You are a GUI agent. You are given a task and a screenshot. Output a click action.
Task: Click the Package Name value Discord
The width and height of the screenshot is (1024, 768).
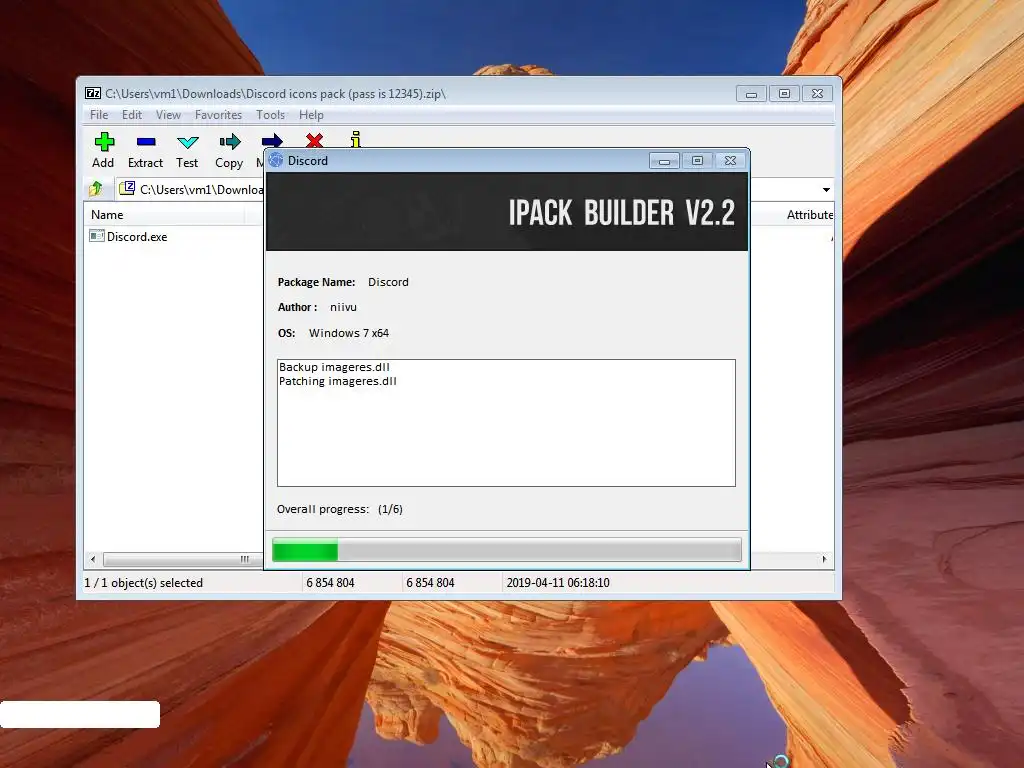388,282
